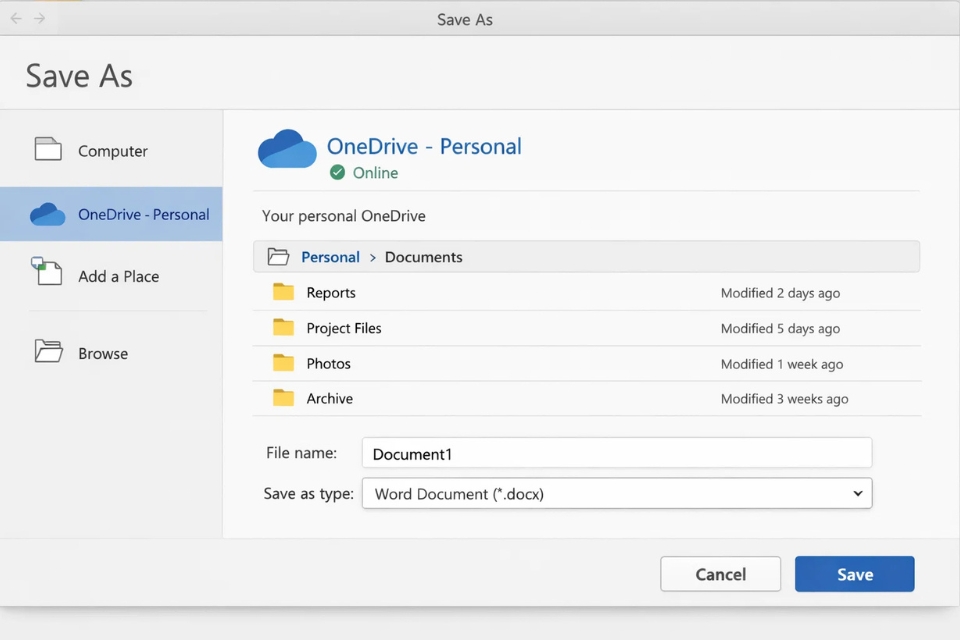Open the Project Files folder icon

pyautogui.click(x=283, y=328)
